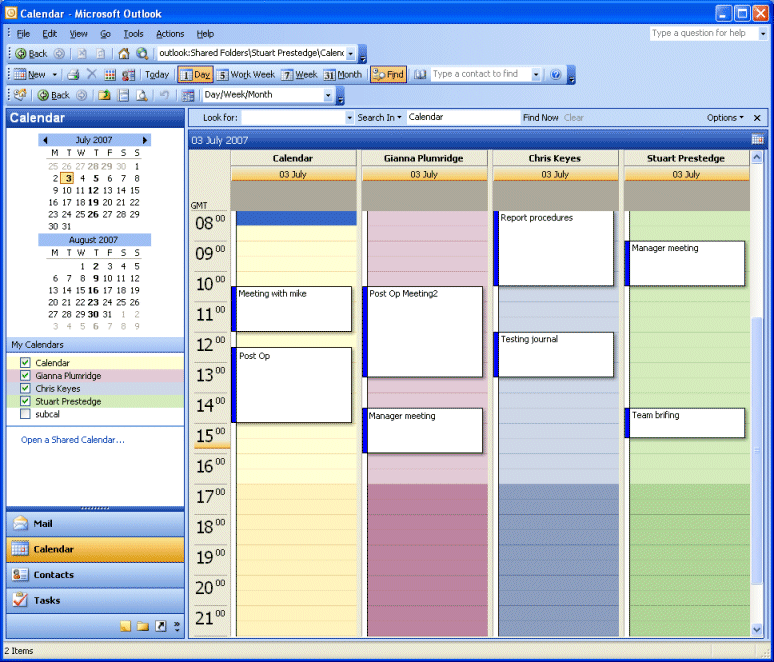774x662 pixels.
Task: Click the Plan a Meeting icon
Action: click(128, 75)
